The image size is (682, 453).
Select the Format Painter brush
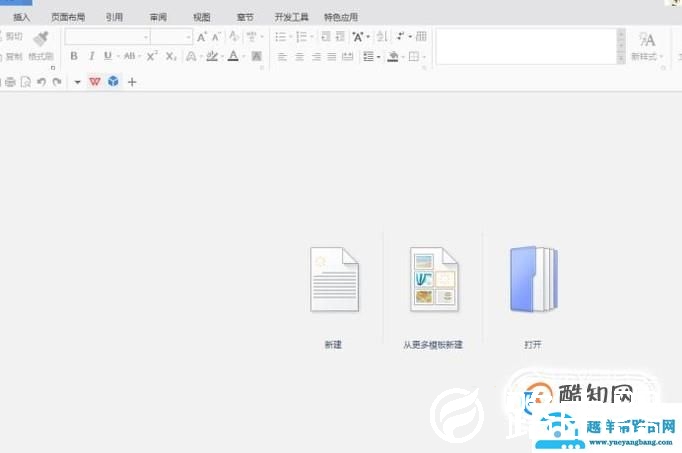pyautogui.click(x=41, y=39)
